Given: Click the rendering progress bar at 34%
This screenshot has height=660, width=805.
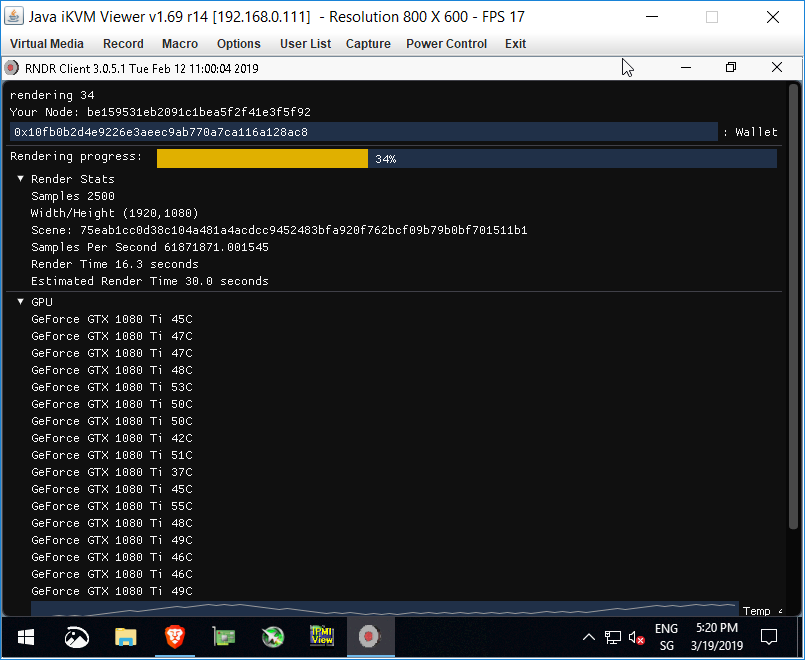Looking at the screenshot, I should [467, 159].
